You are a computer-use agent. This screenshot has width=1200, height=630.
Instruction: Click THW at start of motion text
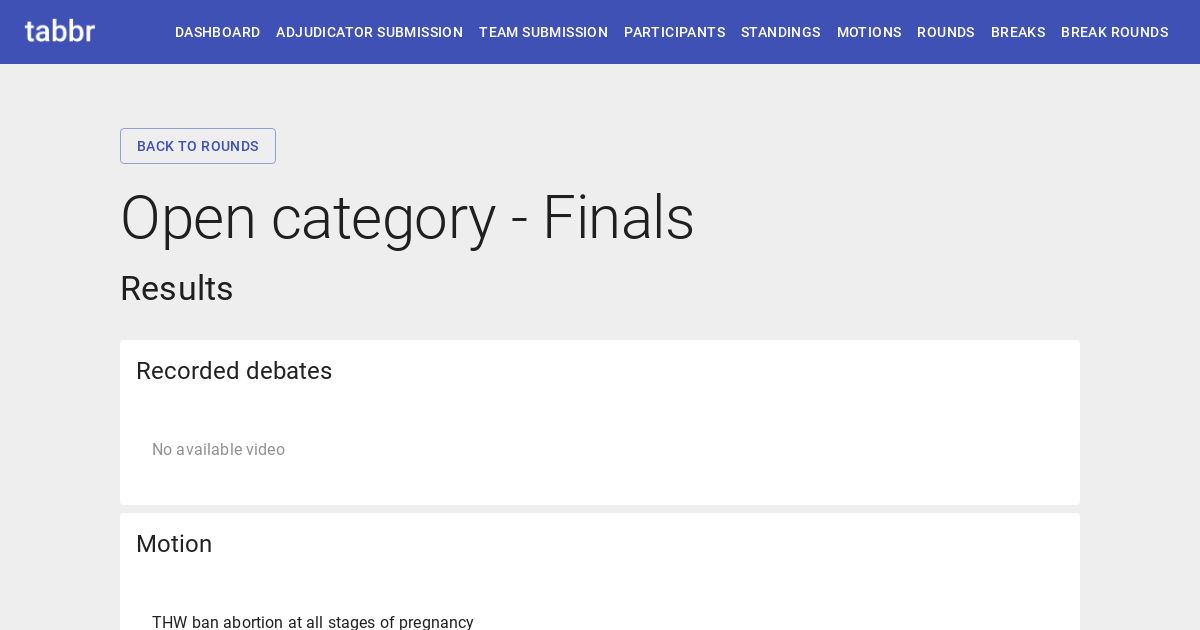[169, 622]
